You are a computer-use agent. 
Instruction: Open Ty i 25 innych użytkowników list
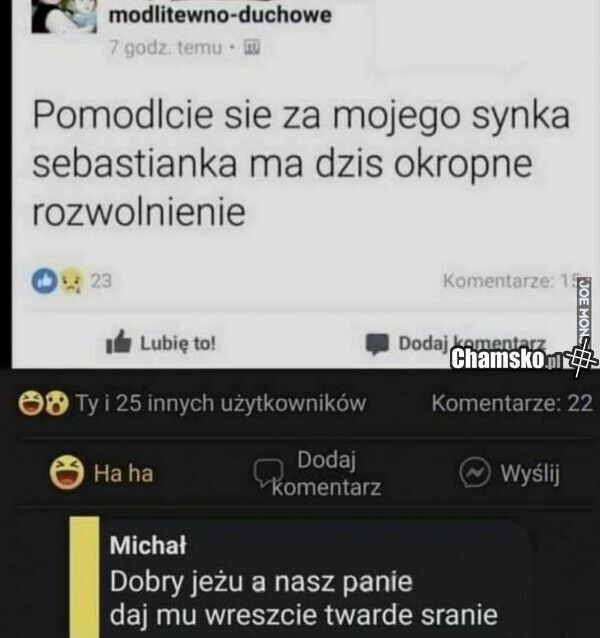tap(220, 404)
